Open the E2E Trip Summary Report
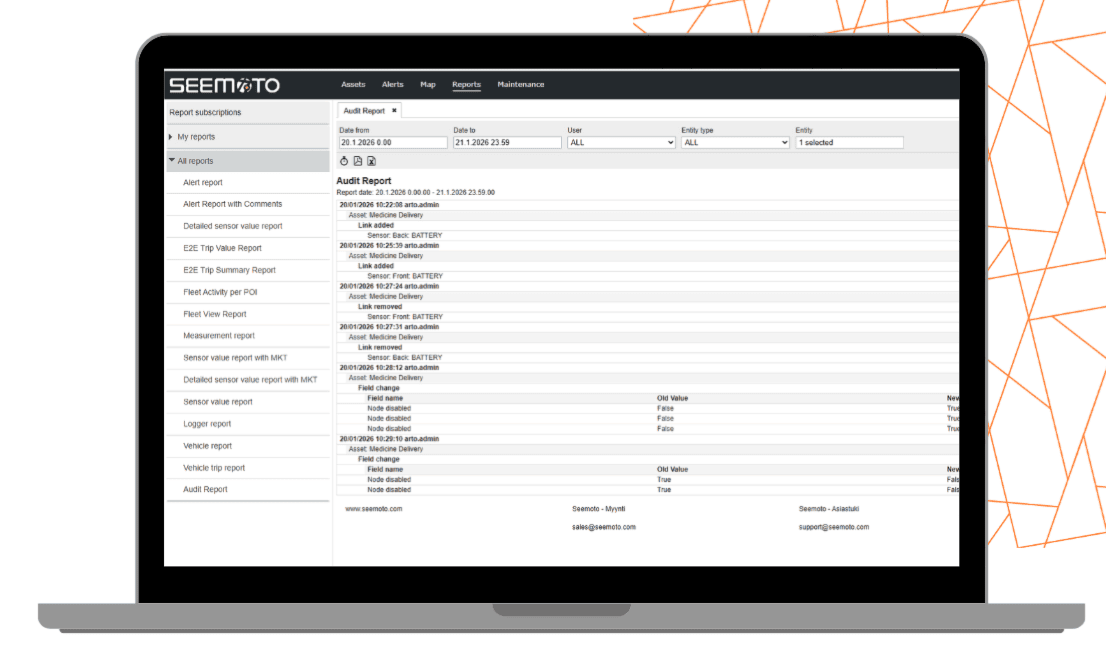The width and height of the screenshot is (1106, 656). [229, 270]
